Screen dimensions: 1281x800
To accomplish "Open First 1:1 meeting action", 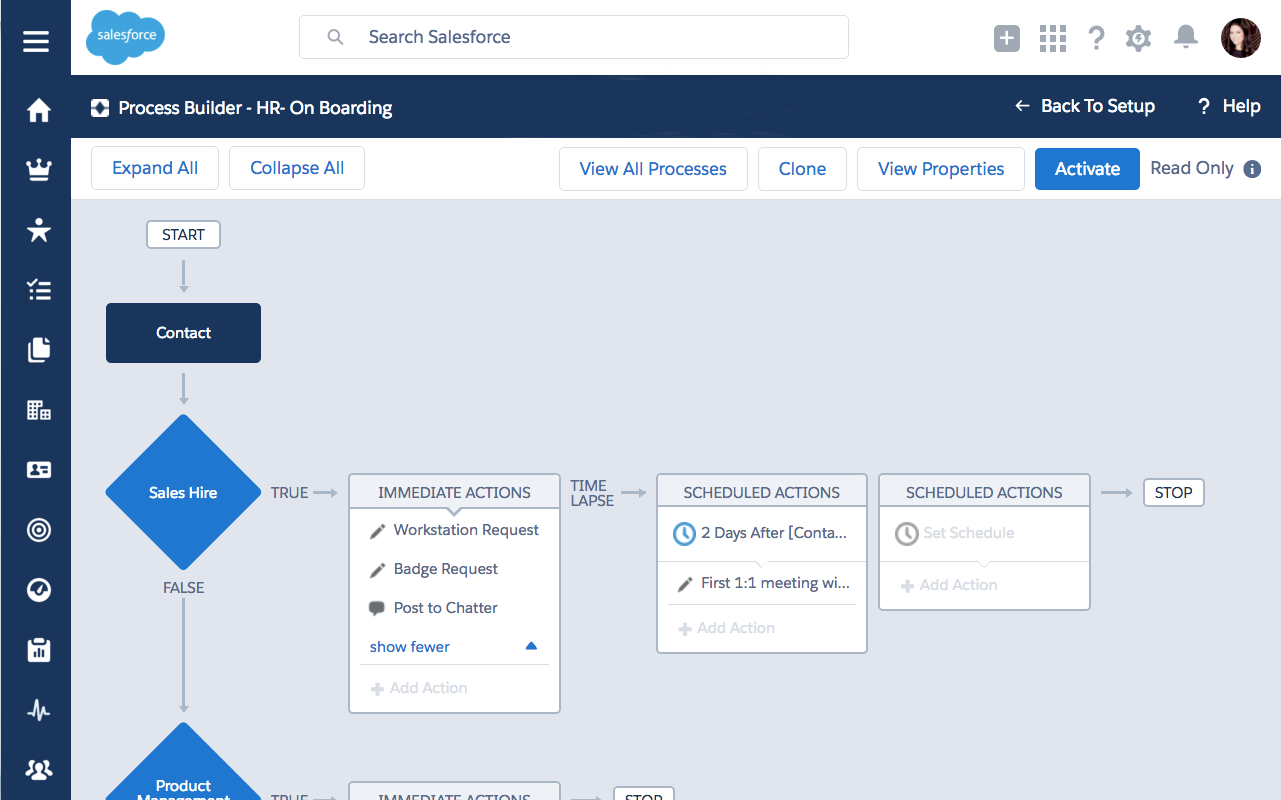I will [776, 583].
